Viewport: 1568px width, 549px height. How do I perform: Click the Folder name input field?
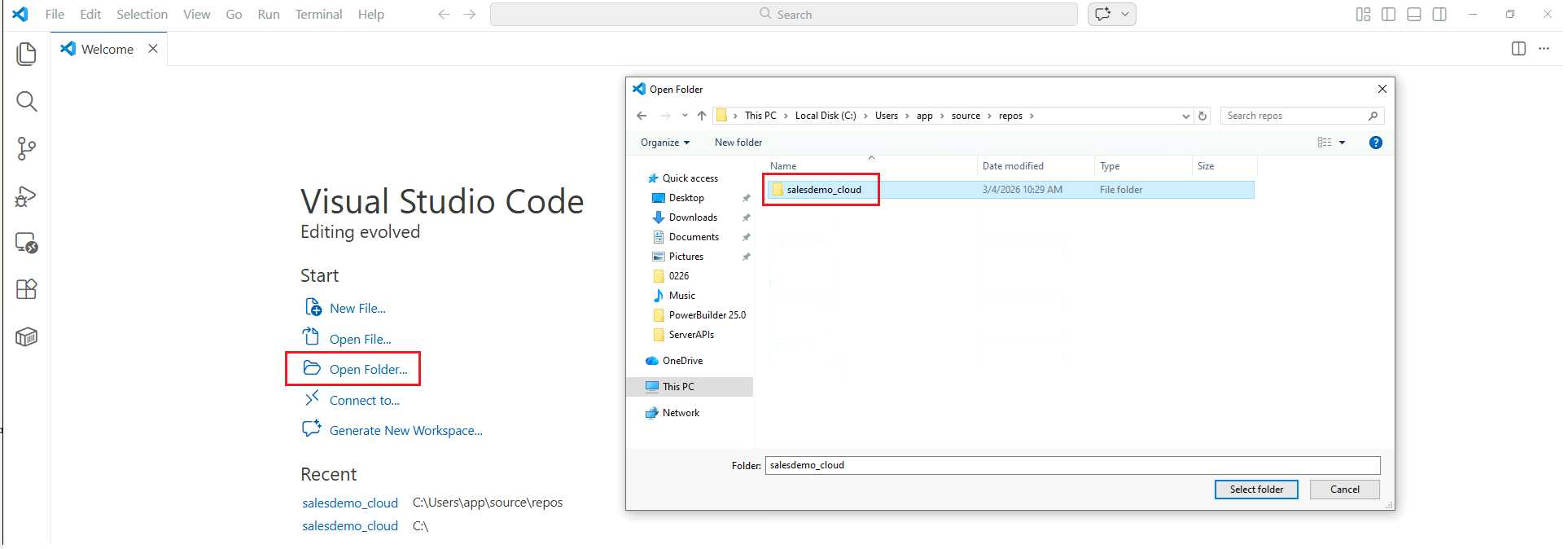[x=1071, y=465]
